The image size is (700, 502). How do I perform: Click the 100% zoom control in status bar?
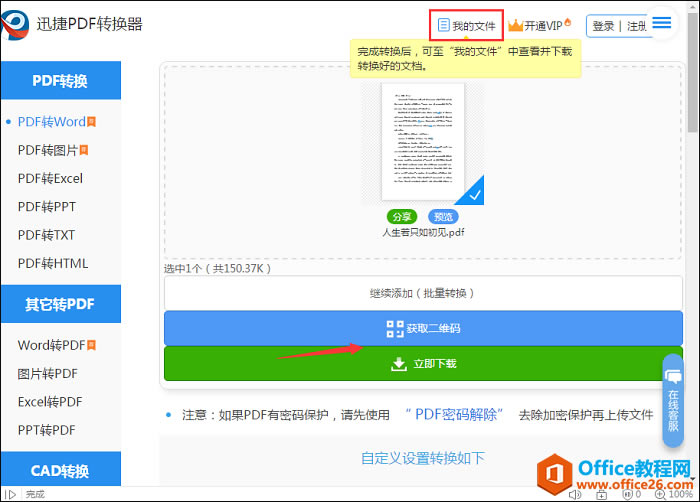674,494
